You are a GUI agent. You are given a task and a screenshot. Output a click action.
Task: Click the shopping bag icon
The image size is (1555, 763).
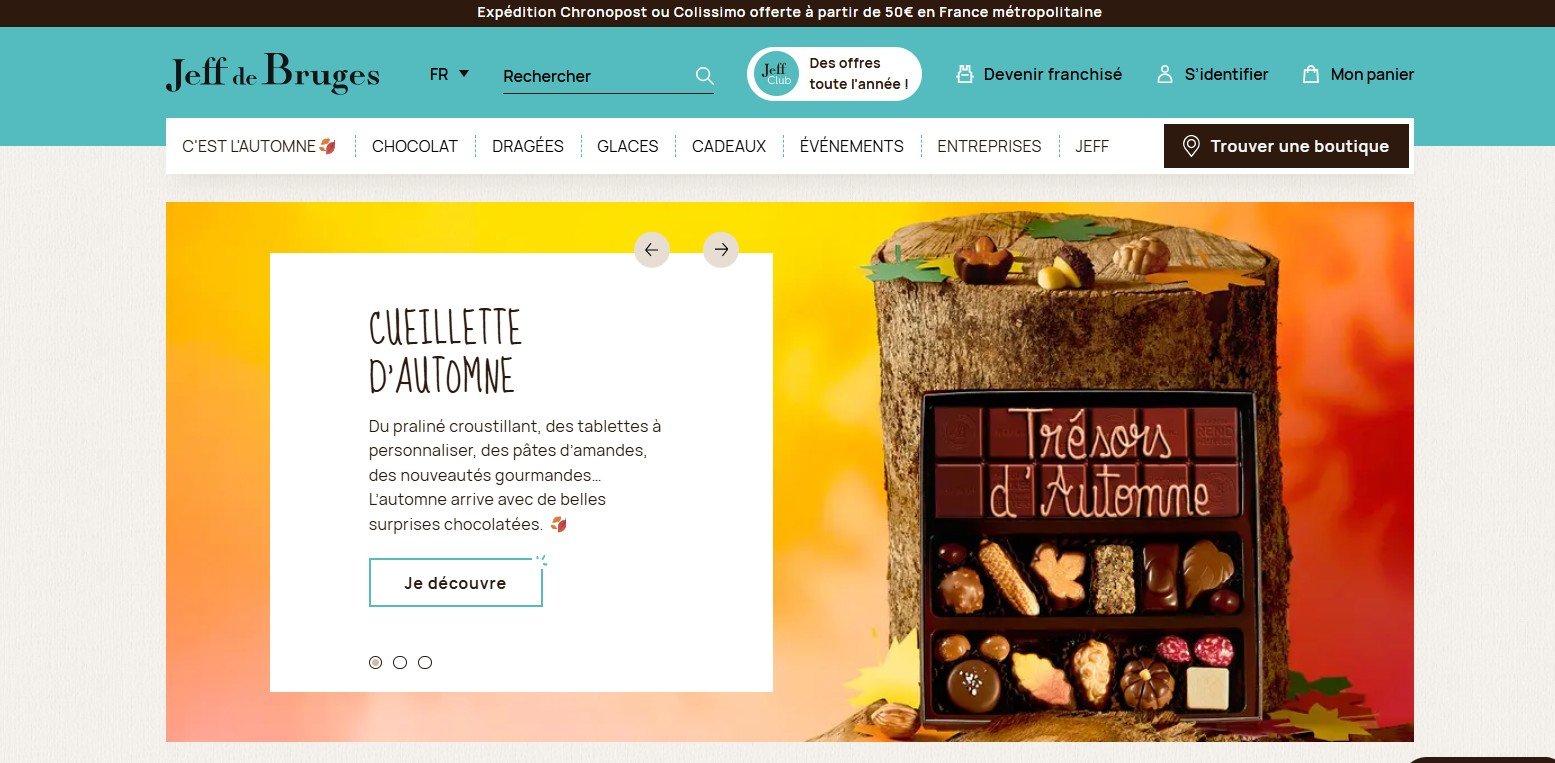pos(1311,74)
